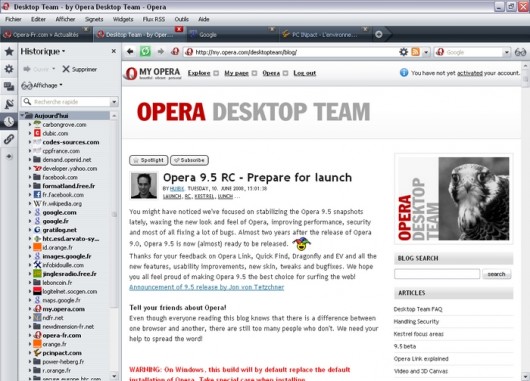Switch to the PC INpact tab
Image resolution: width=530 pixels, height=381 pixels.
point(324,34)
